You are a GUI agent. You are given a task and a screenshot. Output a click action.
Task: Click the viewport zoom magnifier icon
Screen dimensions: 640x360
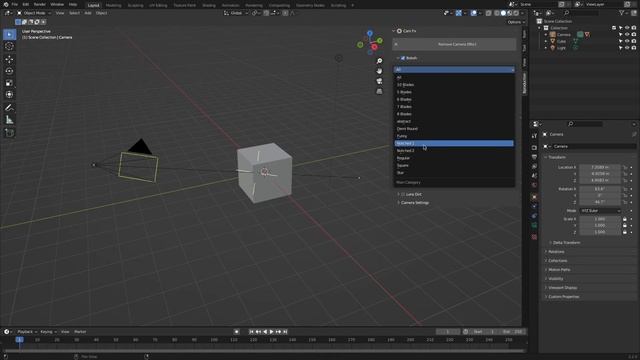379,61
